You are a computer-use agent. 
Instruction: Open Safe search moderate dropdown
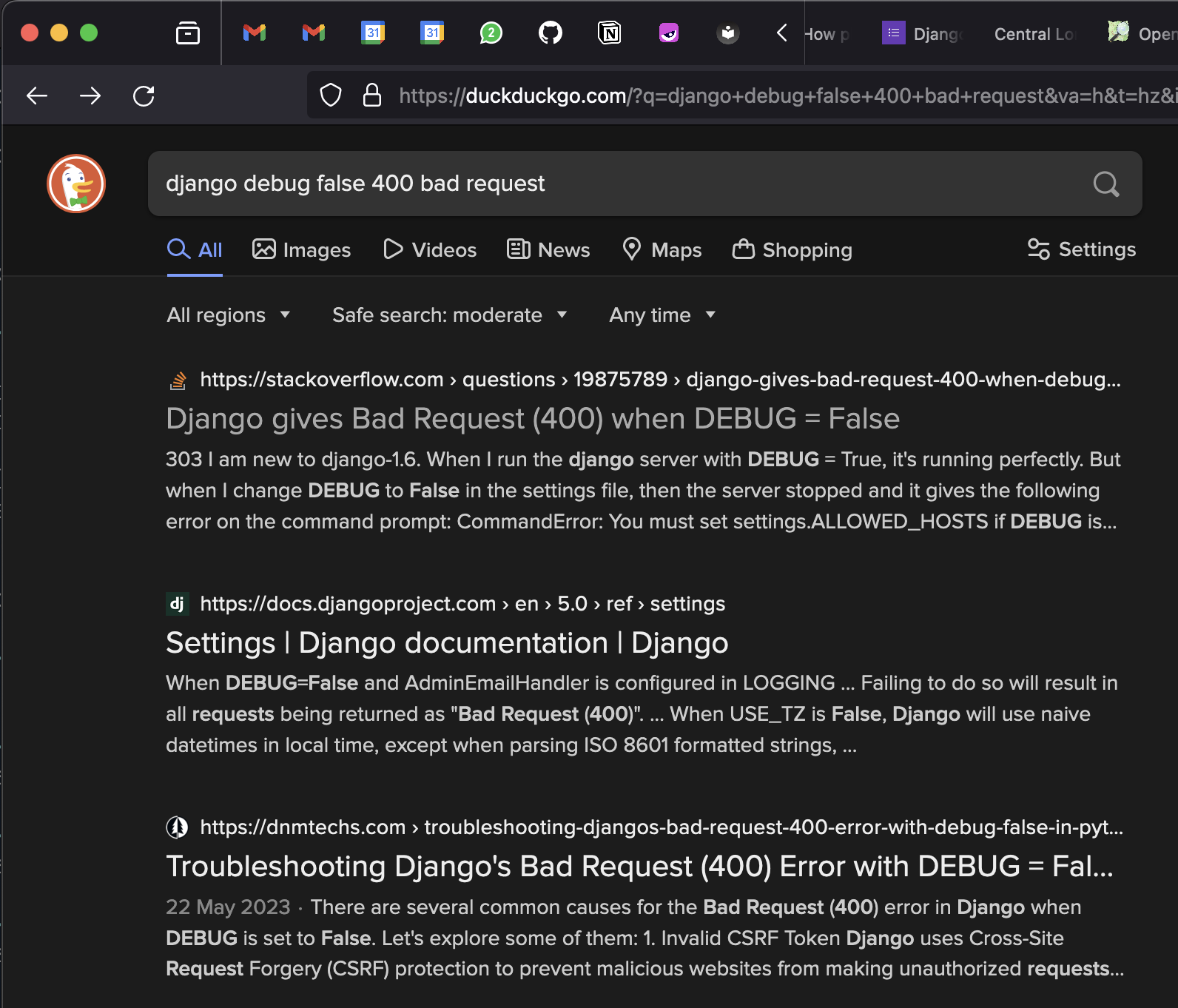point(449,315)
